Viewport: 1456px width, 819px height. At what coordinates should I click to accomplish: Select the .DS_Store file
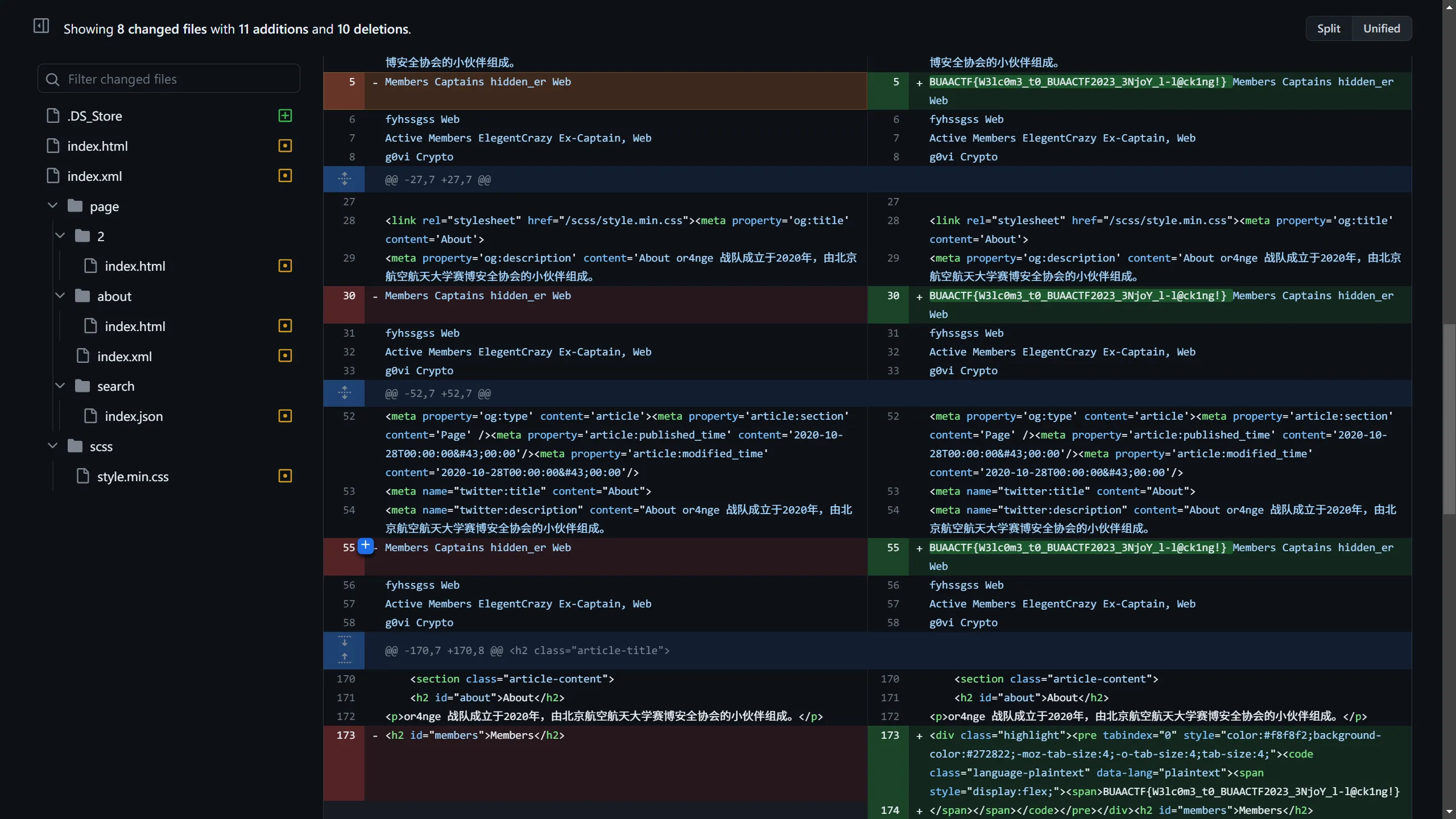pos(94,116)
